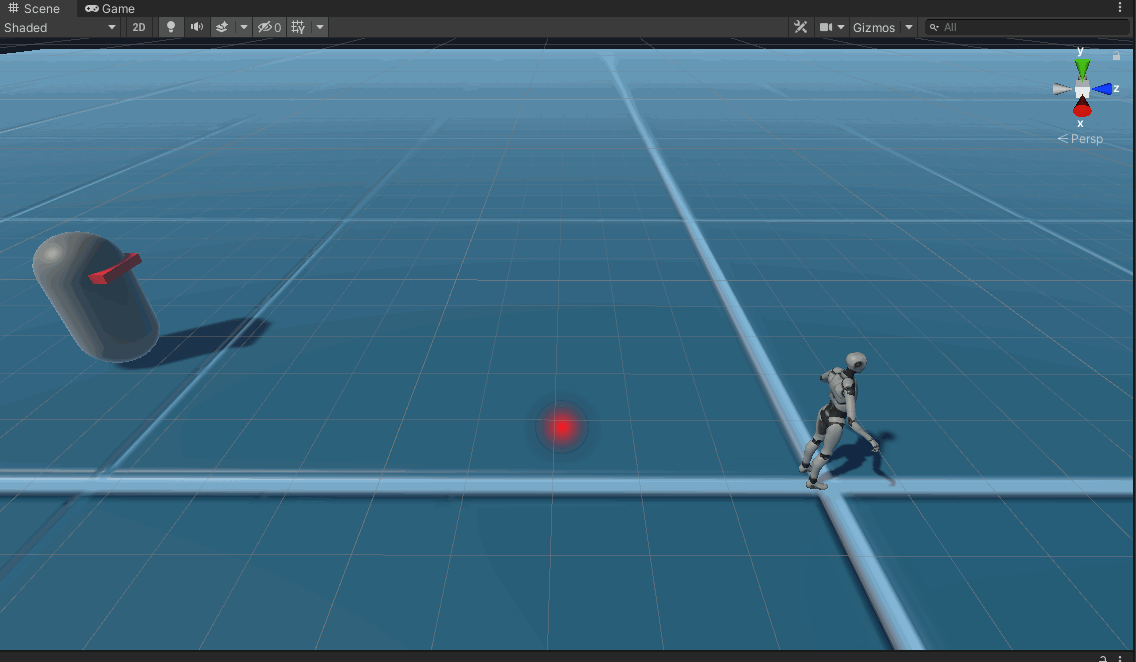The width and height of the screenshot is (1136, 662).
Task: Toggle Persp projection label
Action: point(1080,138)
